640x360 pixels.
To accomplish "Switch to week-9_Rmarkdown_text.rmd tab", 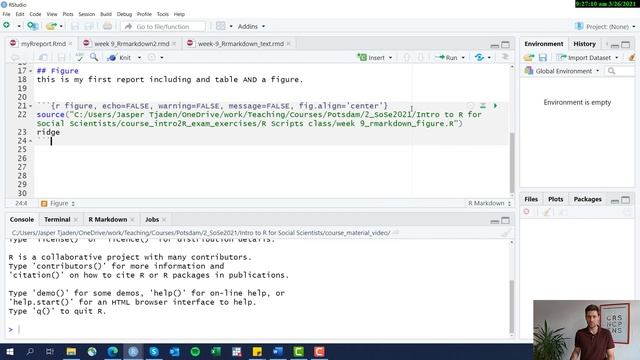I will pos(240,44).
